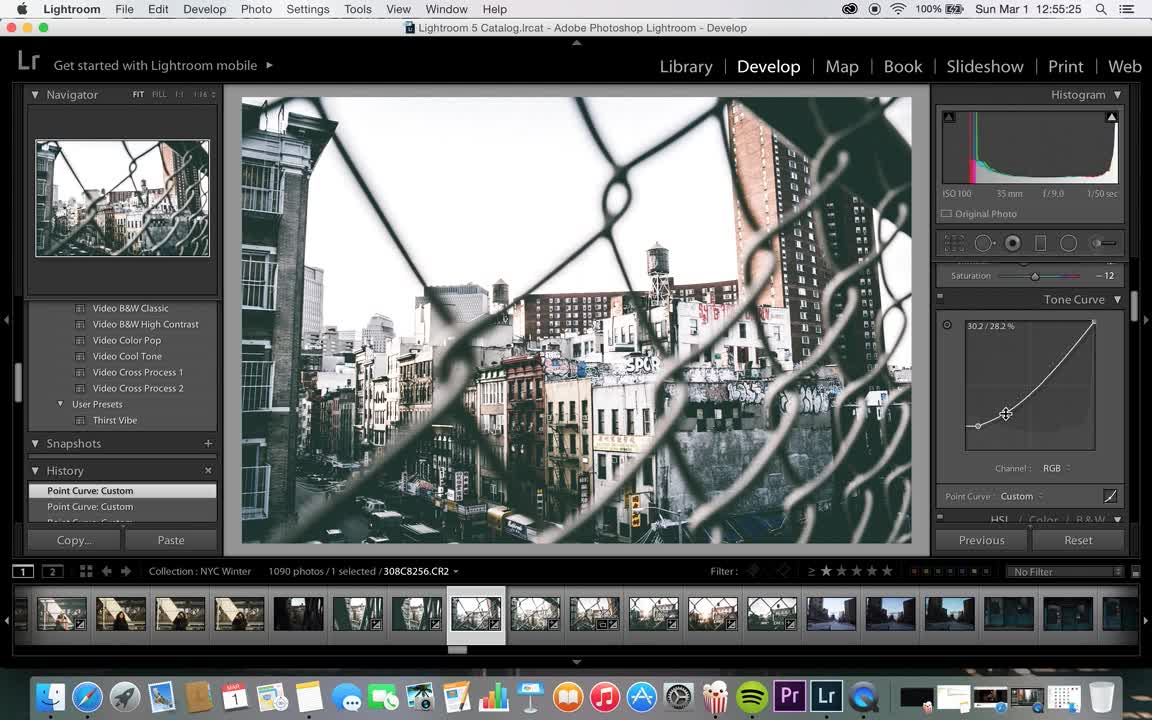Switch to the Library module
This screenshot has height=720, width=1152.
[x=685, y=66]
